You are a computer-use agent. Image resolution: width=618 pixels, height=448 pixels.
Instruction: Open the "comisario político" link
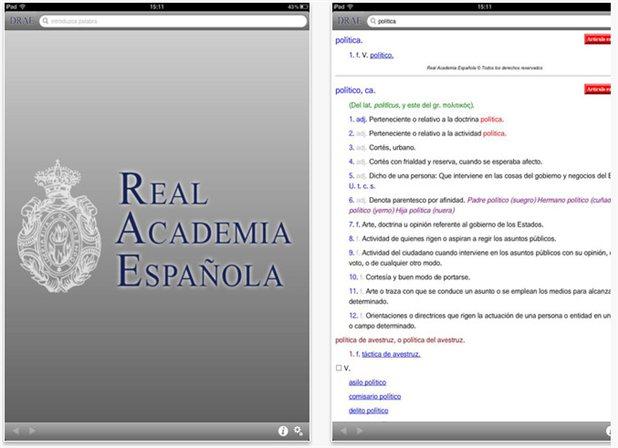tap(374, 396)
